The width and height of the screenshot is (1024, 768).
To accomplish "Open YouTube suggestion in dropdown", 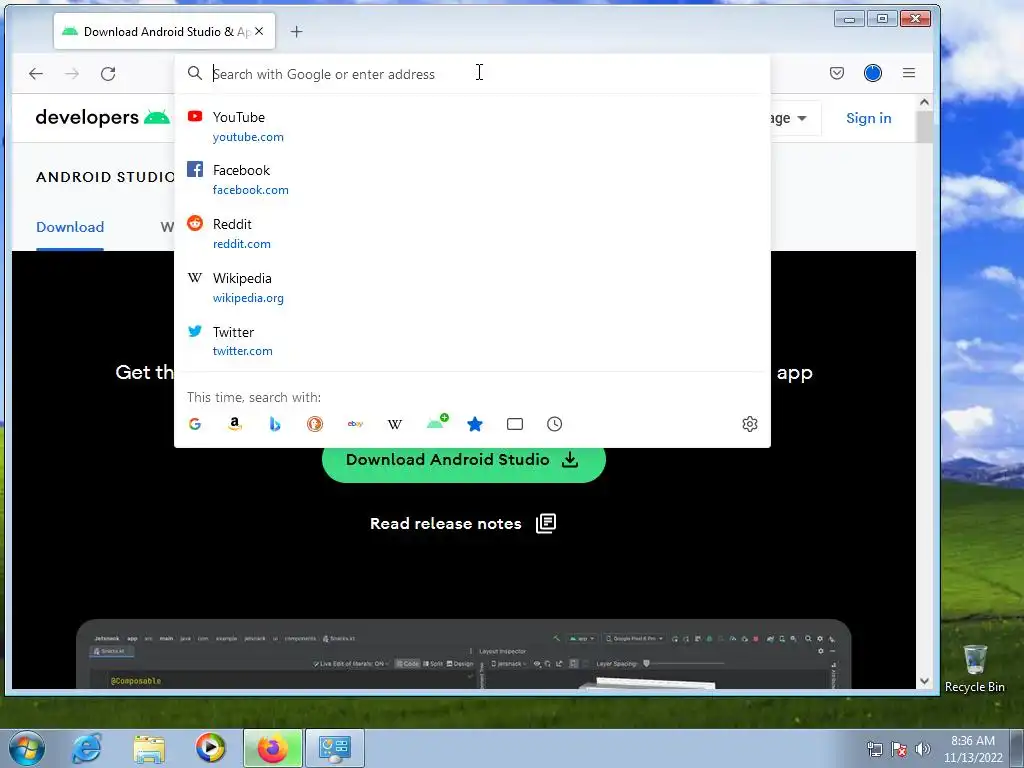I will point(472,126).
